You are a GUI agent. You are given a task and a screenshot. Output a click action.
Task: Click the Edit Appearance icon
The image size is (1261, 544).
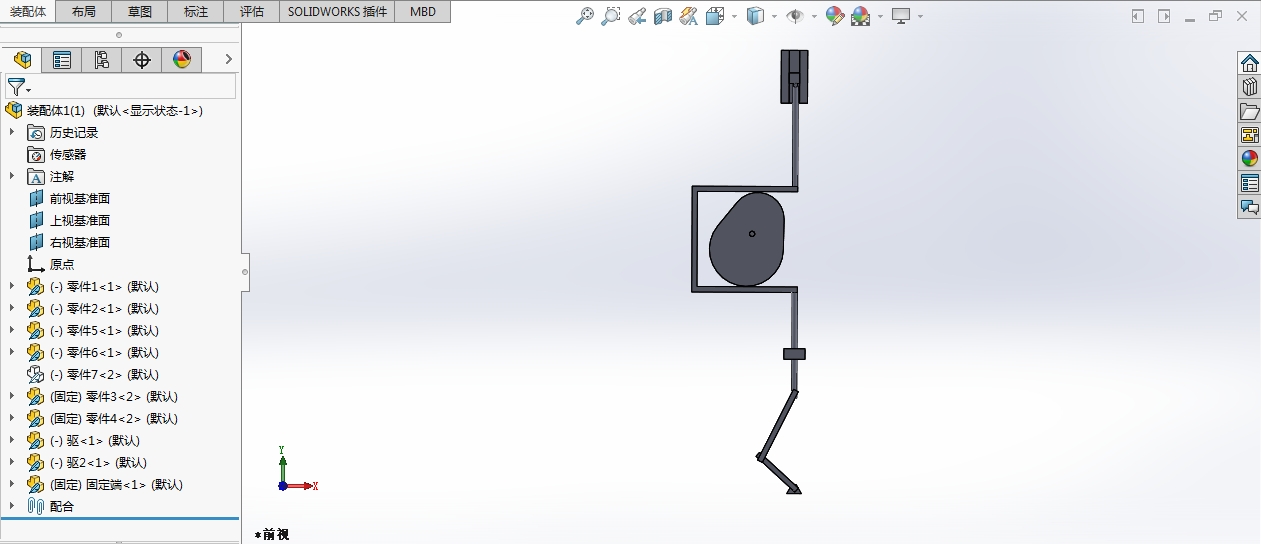pos(835,16)
